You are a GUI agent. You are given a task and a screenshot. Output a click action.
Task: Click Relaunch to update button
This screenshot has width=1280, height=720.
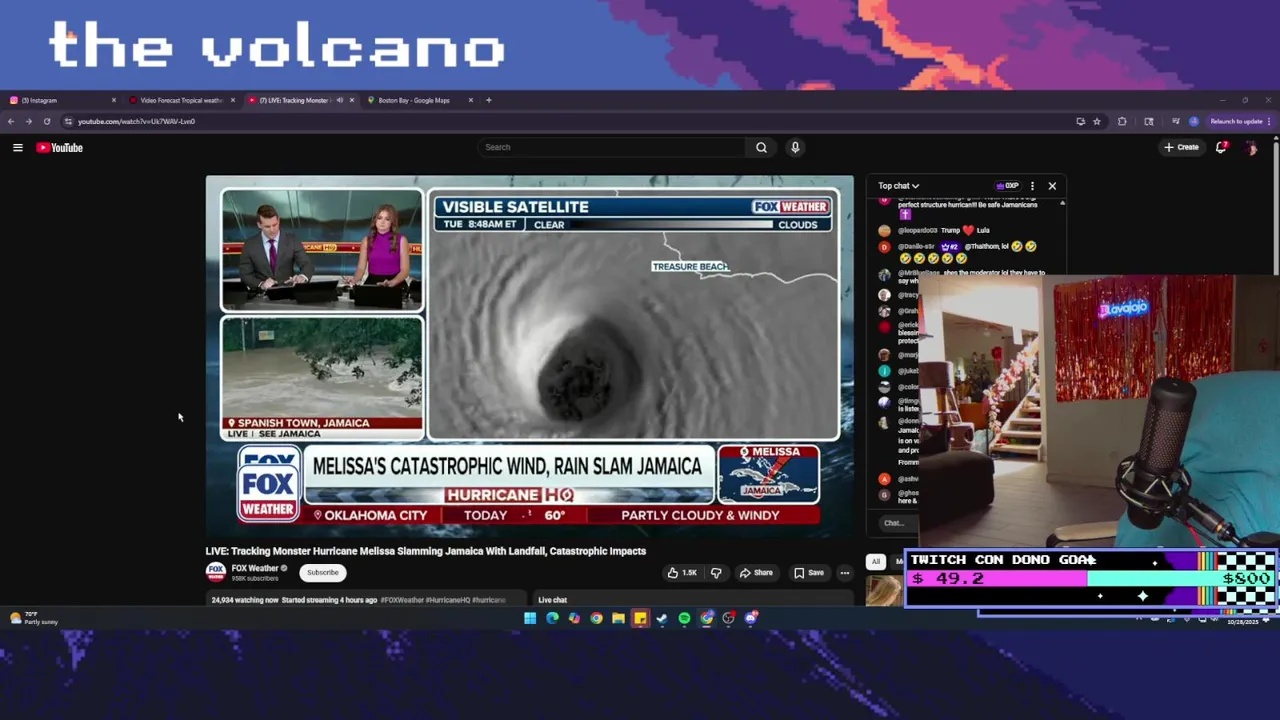(1237, 121)
